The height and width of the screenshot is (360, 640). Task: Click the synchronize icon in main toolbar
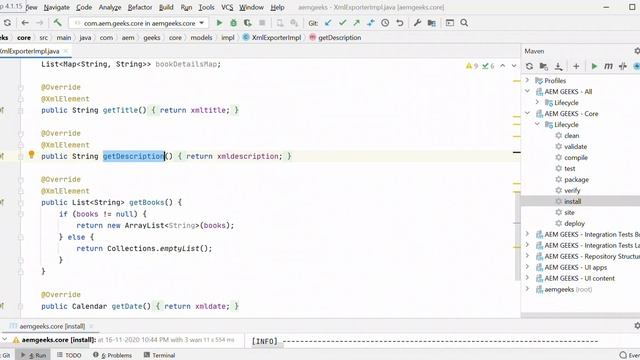(x=7, y=23)
